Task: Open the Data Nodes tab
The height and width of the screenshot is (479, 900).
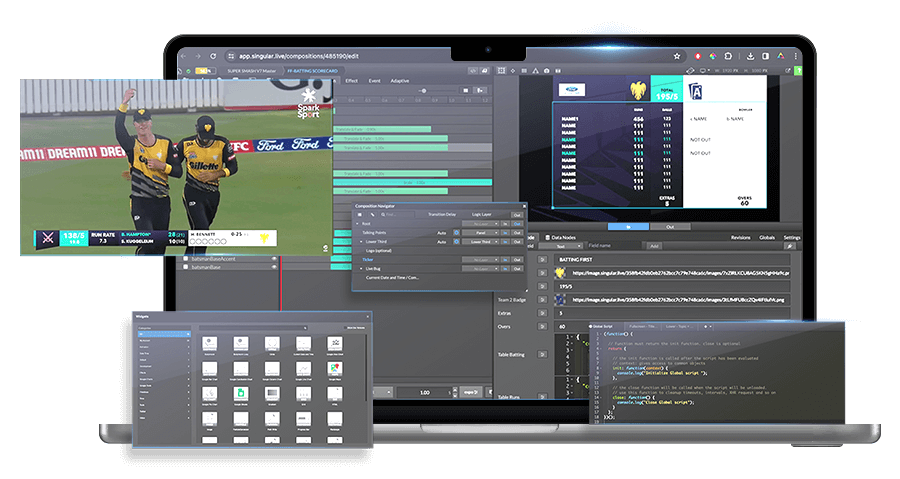Action: (560, 237)
